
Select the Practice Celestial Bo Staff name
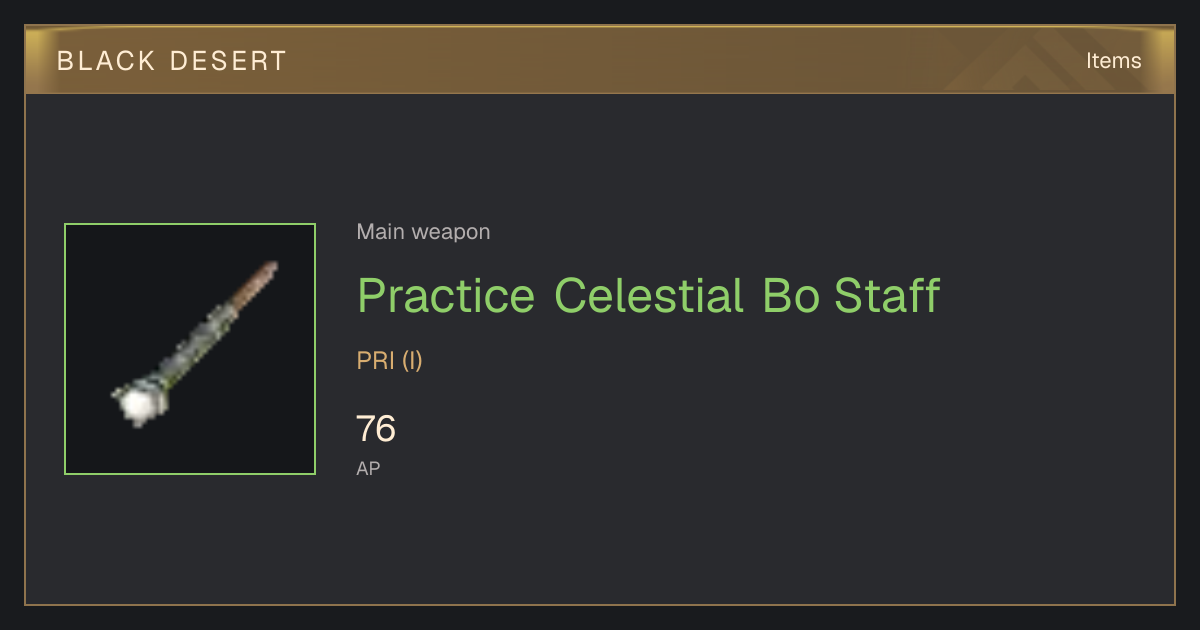pos(649,296)
